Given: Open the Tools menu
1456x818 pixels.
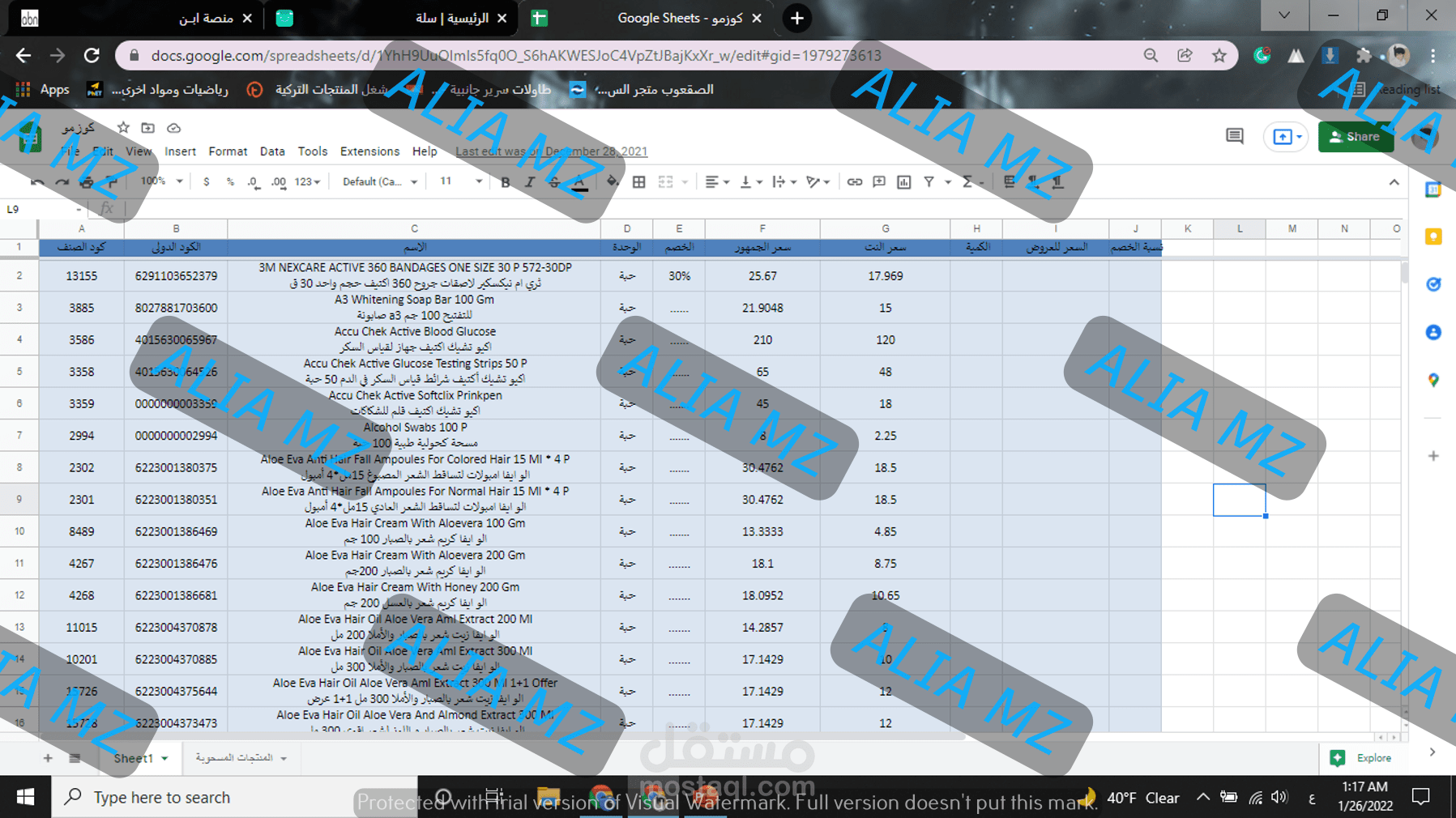Looking at the screenshot, I should (312, 151).
